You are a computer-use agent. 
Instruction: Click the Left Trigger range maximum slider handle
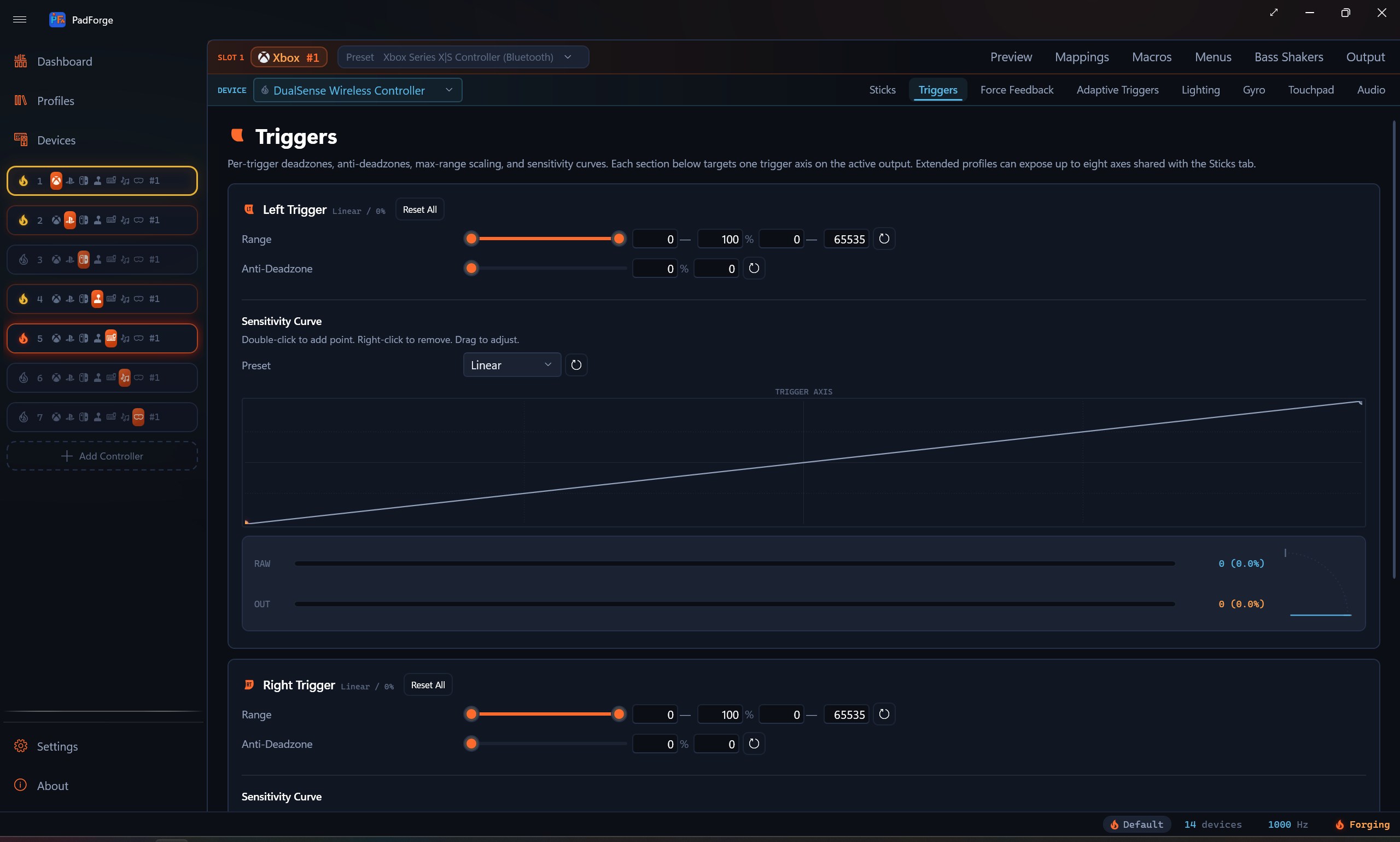coord(619,239)
